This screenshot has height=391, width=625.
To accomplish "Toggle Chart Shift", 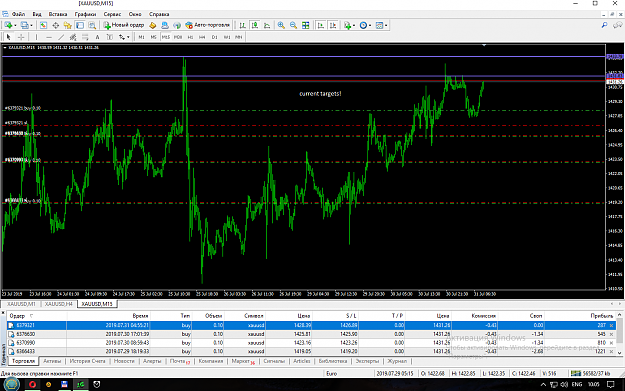I will 333,25.
